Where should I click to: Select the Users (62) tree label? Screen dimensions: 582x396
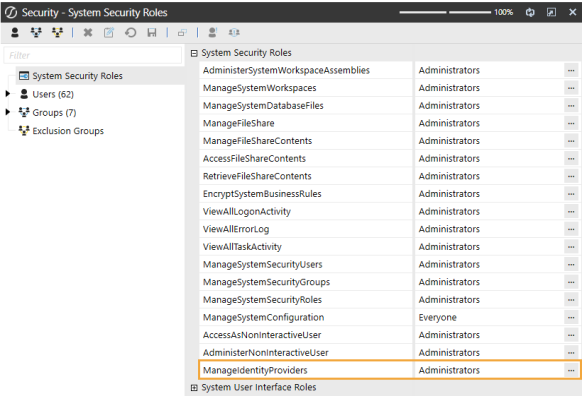pos(53,94)
